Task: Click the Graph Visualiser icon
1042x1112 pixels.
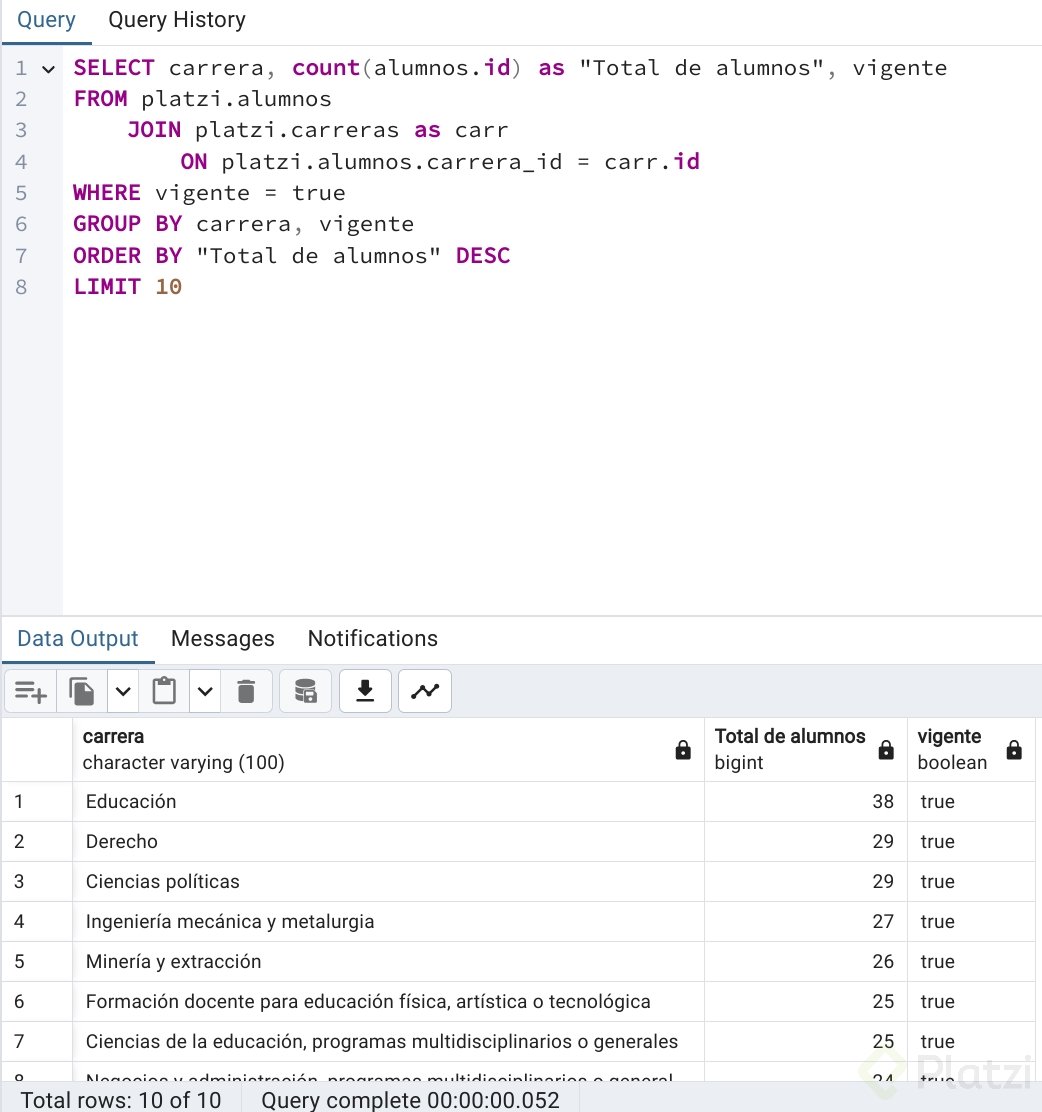Action: click(x=425, y=691)
